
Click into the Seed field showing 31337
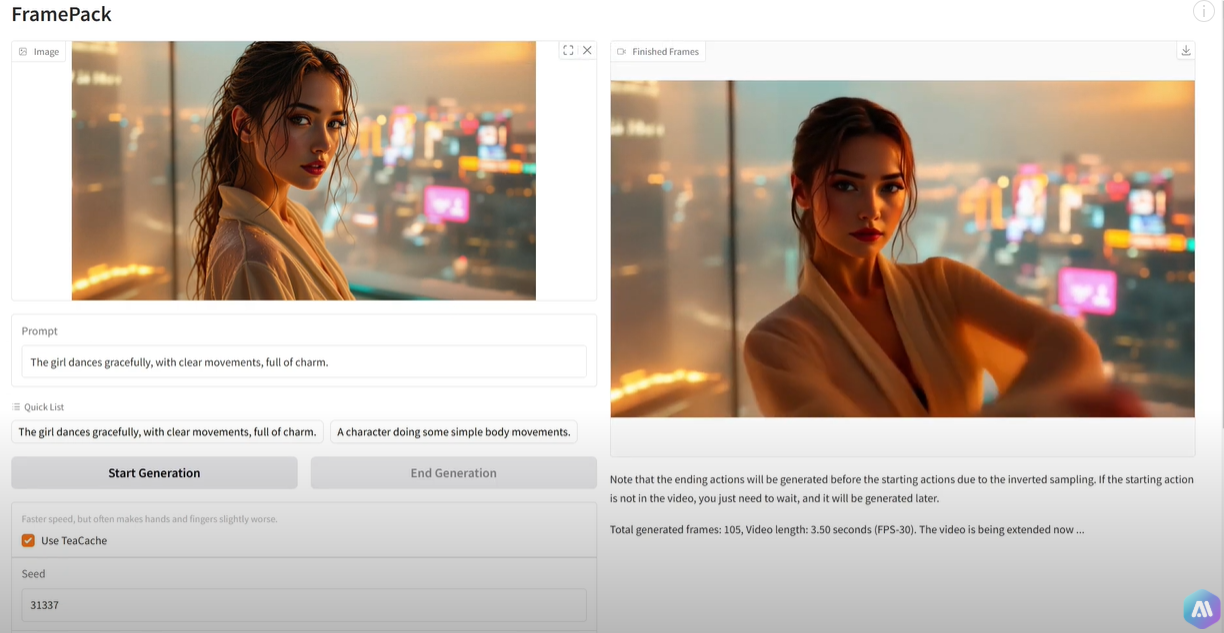click(304, 605)
